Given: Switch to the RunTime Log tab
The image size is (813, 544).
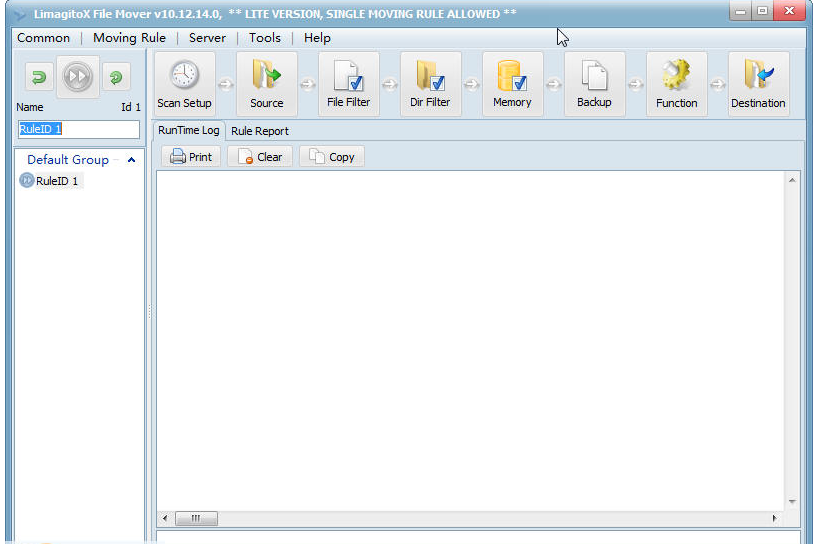Looking at the screenshot, I should (x=189, y=130).
